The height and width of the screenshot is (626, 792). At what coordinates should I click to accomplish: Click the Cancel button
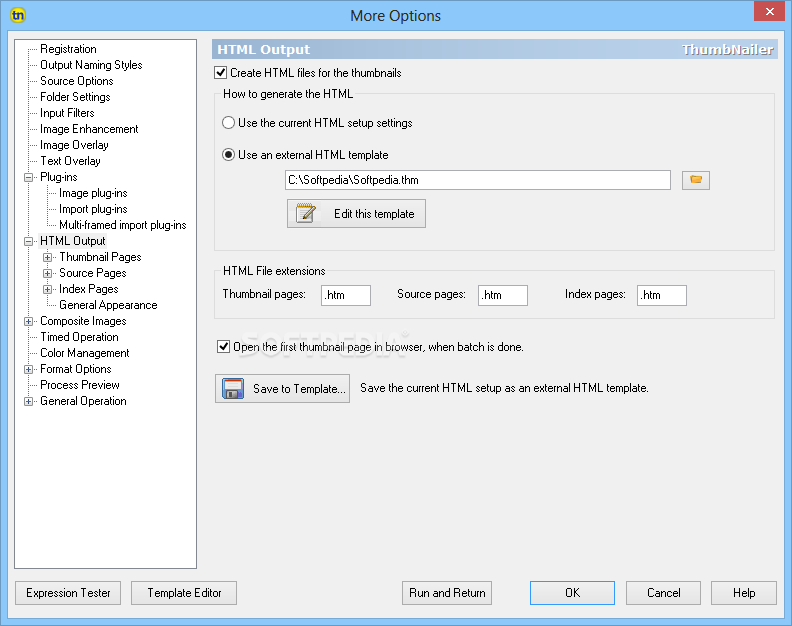[663, 593]
